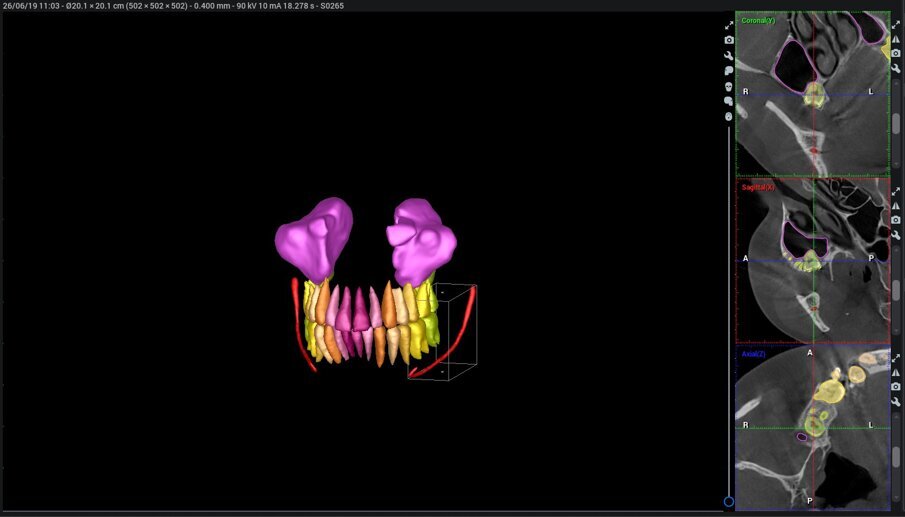Click the Sagittal view mirror/flip icon
The height and width of the screenshot is (517, 905).
(x=896, y=206)
